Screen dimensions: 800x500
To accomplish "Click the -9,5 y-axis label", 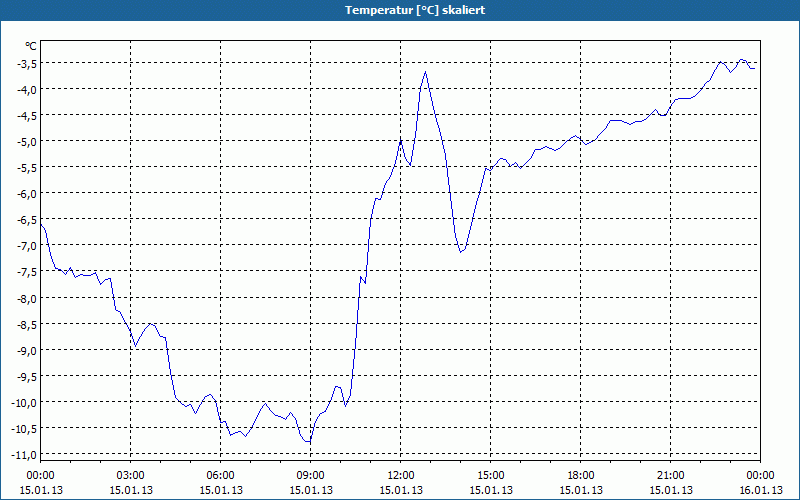I will pyautogui.click(x=27, y=376).
